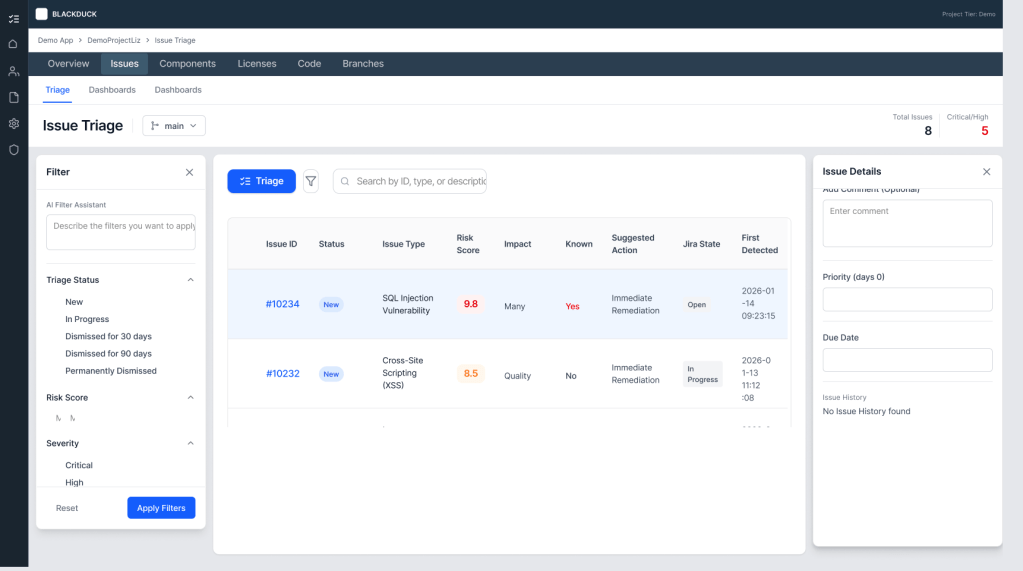
Task: Click the shield icon in sidebar
Action: 13,150
